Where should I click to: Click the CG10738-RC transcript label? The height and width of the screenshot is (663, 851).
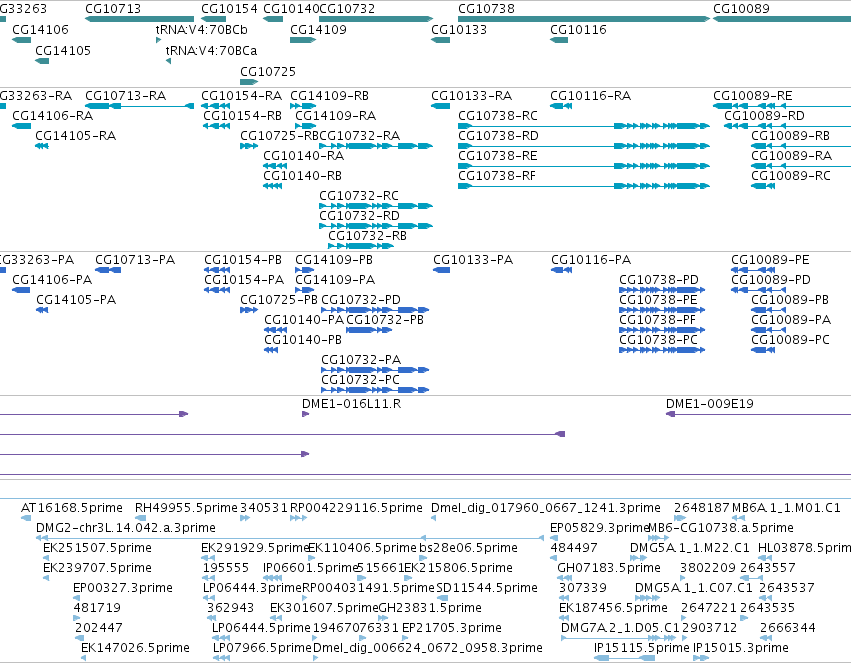point(498,116)
